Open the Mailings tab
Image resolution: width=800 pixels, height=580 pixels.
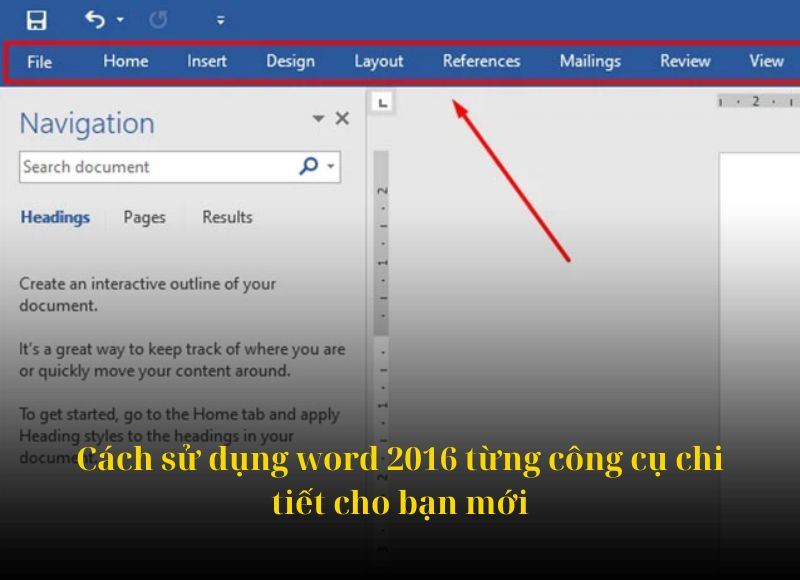[590, 61]
